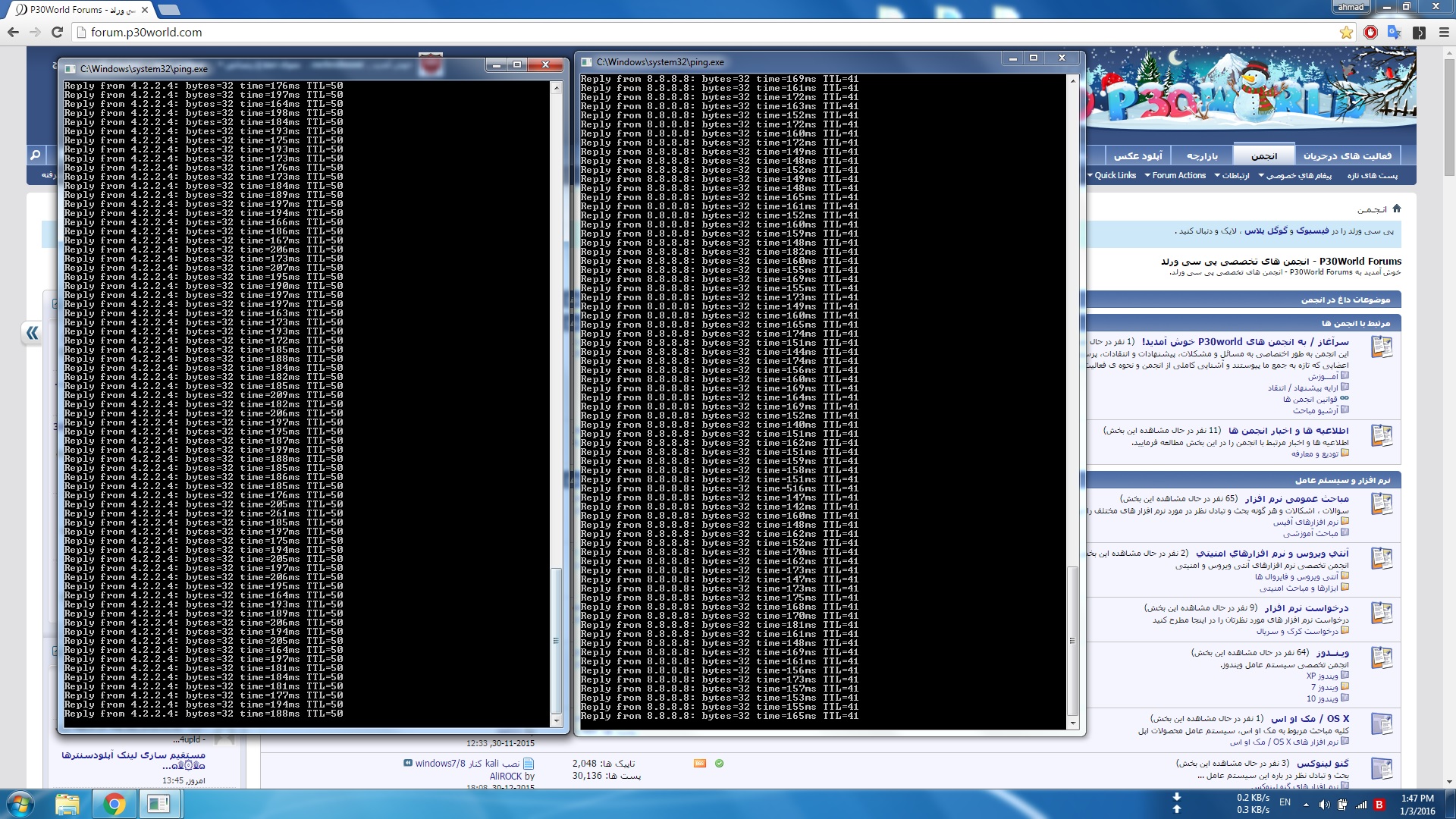Viewport: 1456px width, 819px height.
Task: Open Chrome's hamburger menu
Action: 1444,32
